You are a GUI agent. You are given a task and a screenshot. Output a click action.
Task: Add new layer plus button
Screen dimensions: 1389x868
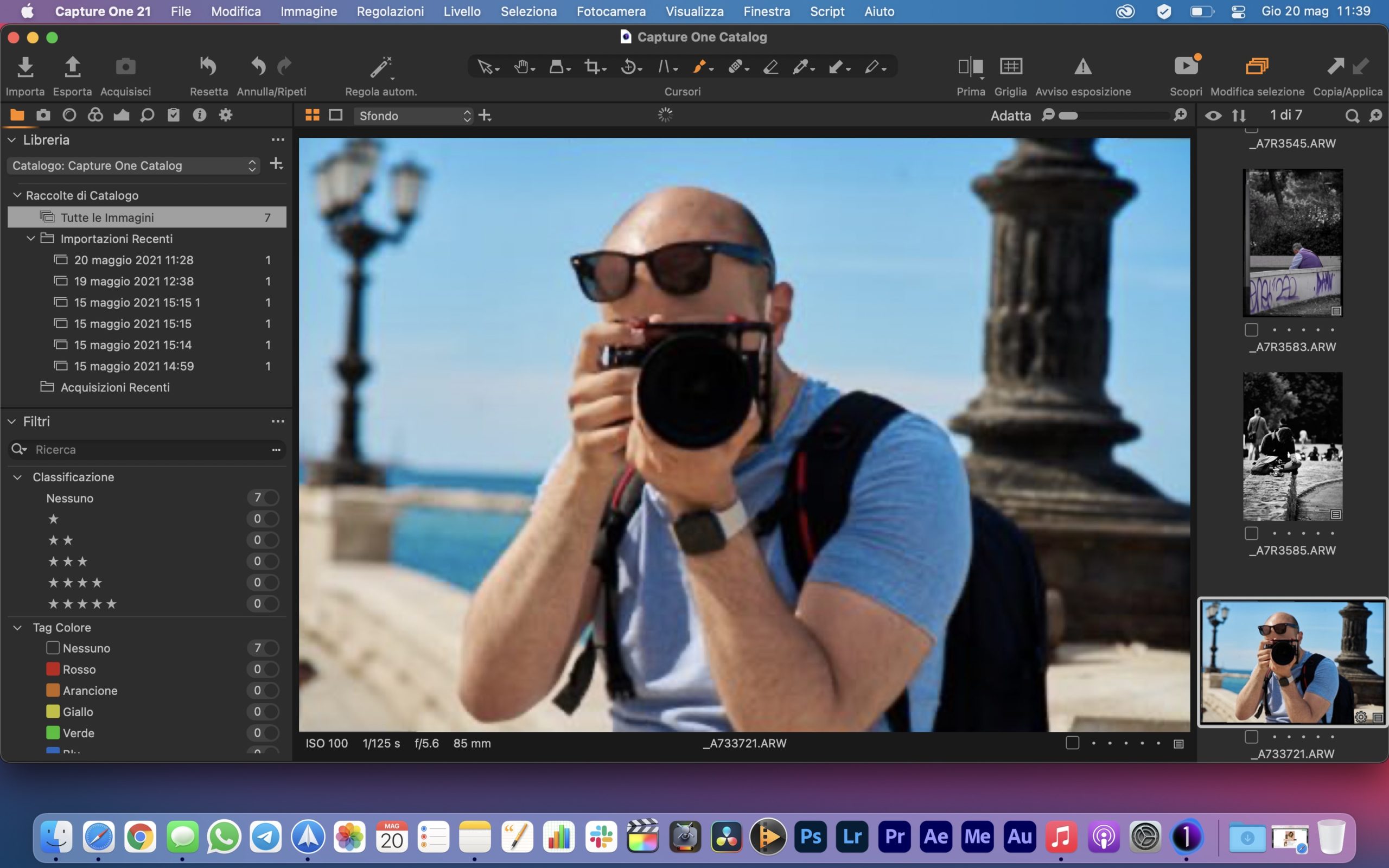coord(485,116)
